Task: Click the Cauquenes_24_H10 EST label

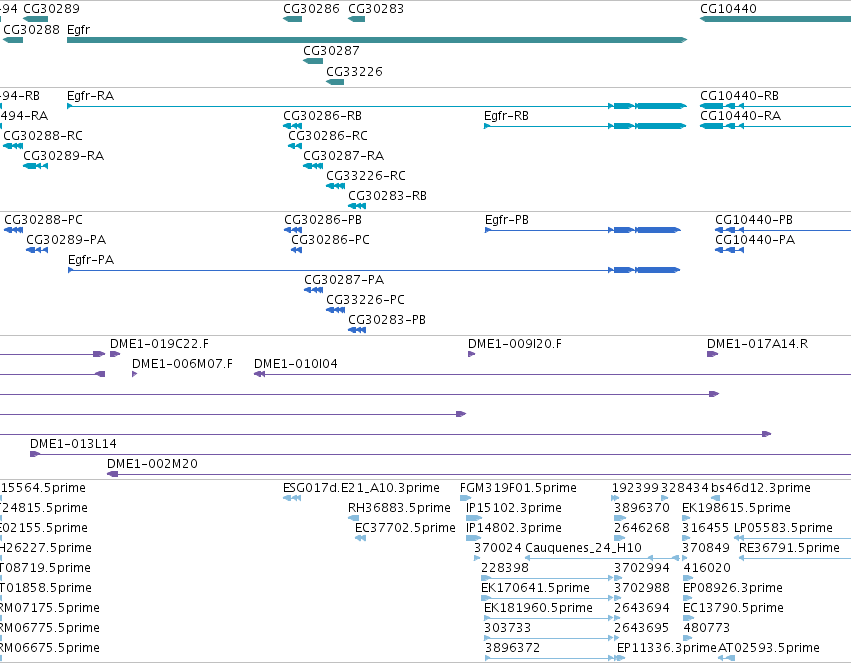Action: (x=583, y=548)
